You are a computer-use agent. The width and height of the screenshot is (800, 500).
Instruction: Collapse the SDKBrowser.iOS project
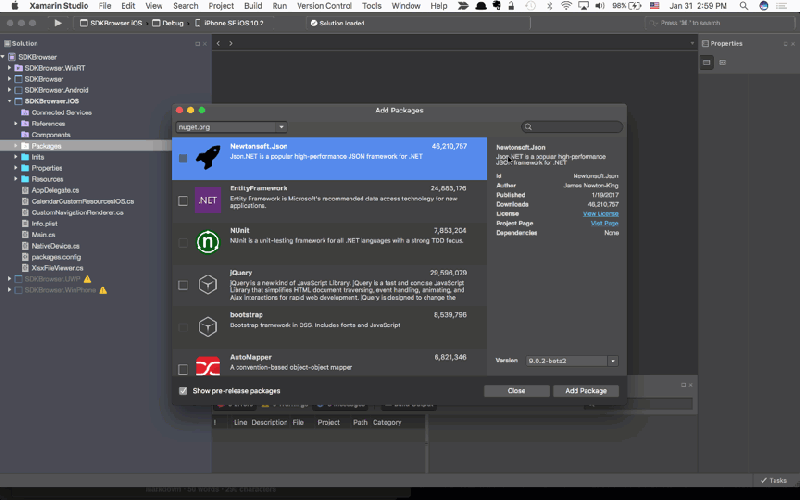click(x=9, y=101)
